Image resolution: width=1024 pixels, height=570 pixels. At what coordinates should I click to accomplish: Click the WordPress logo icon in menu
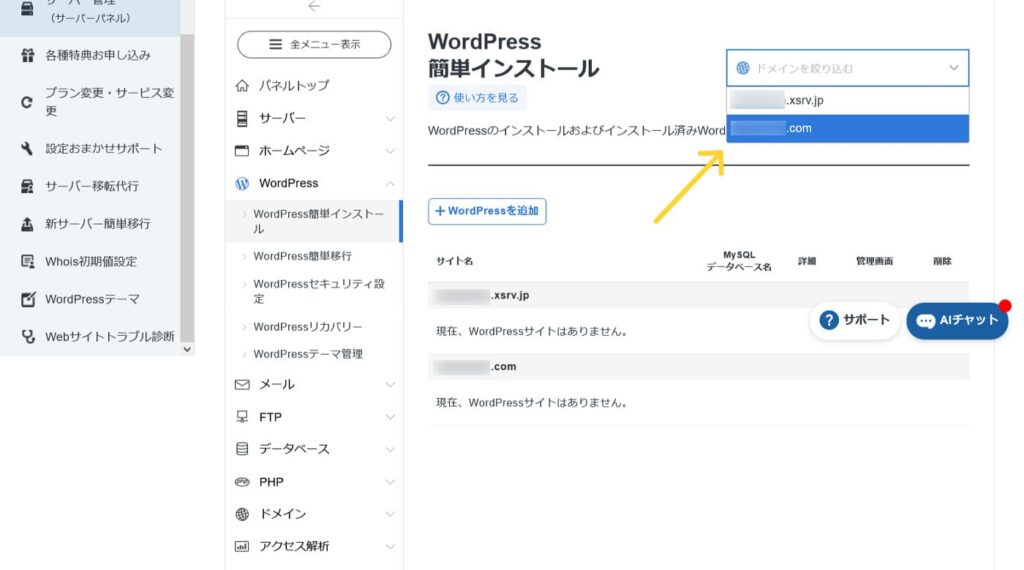click(242, 183)
